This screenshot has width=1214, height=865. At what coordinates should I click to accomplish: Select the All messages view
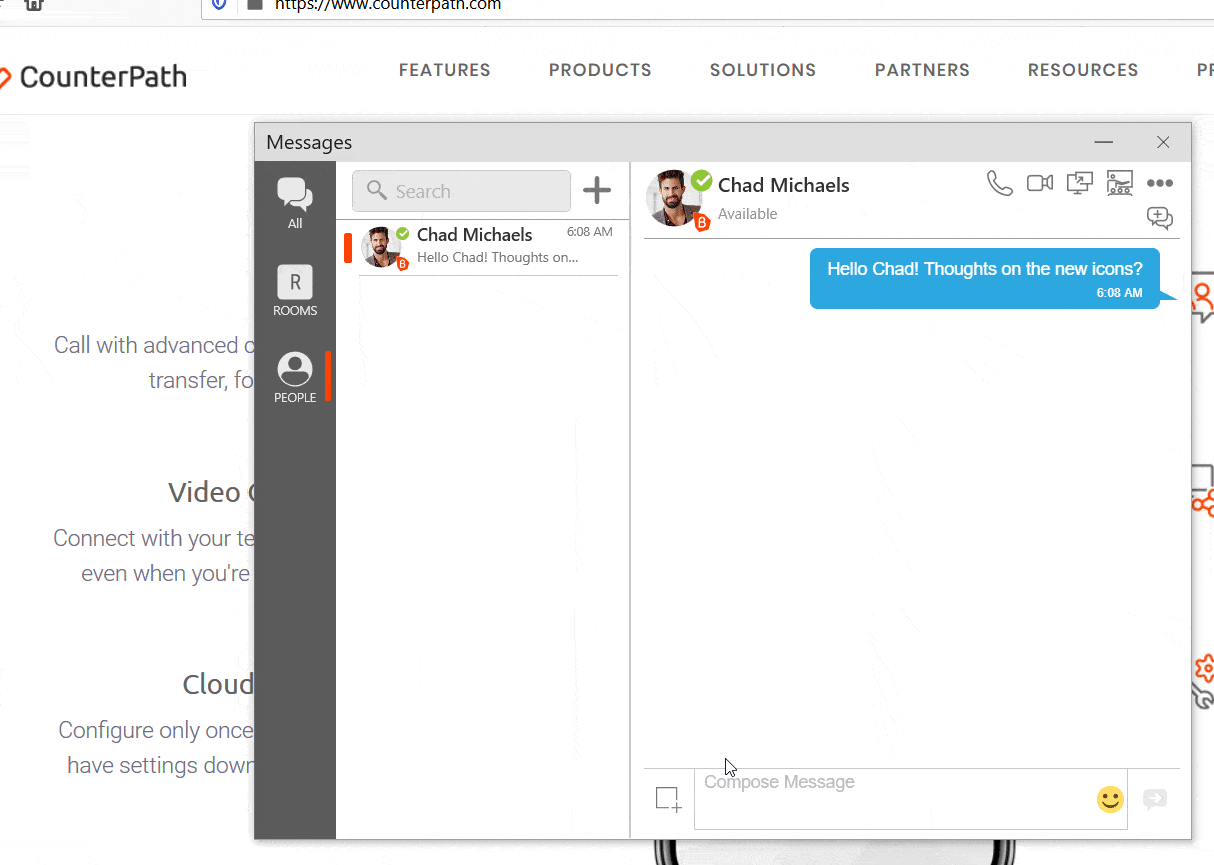coord(294,199)
